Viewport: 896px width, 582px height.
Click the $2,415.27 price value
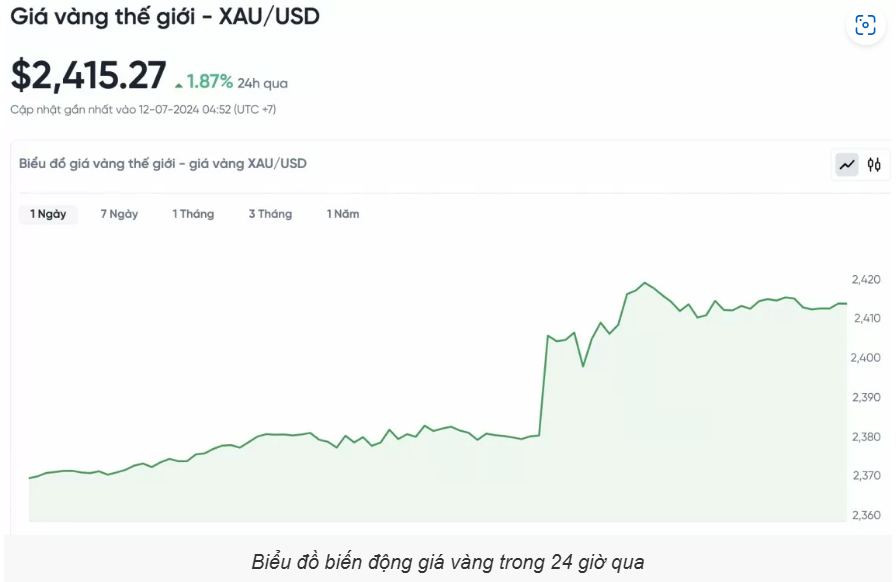coord(89,75)
